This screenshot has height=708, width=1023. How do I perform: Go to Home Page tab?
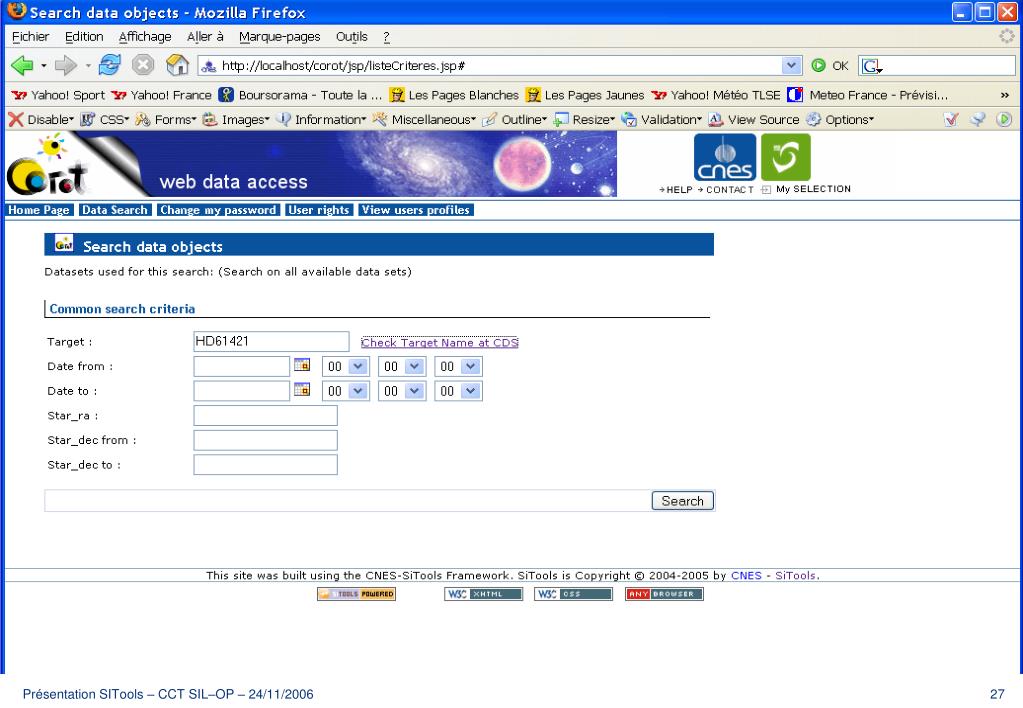tap(38, 210)
